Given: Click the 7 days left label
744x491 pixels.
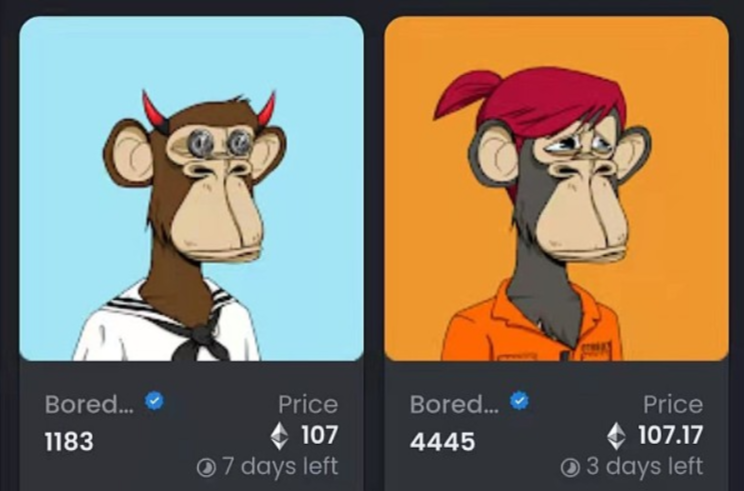Looking at the screenshot, I should [280, 467].
